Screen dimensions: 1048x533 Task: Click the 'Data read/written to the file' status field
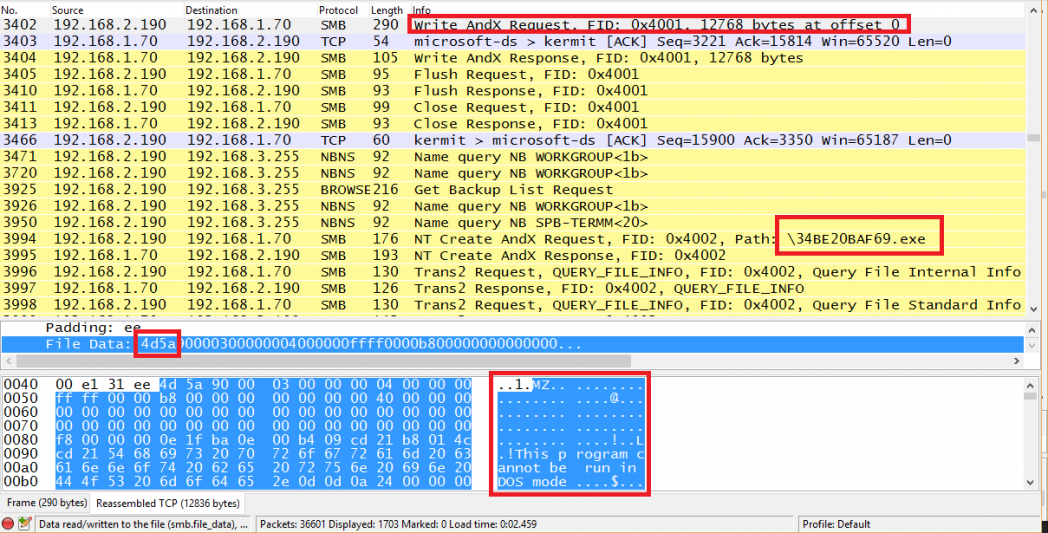pyautogui.click(x=143, y=524)
